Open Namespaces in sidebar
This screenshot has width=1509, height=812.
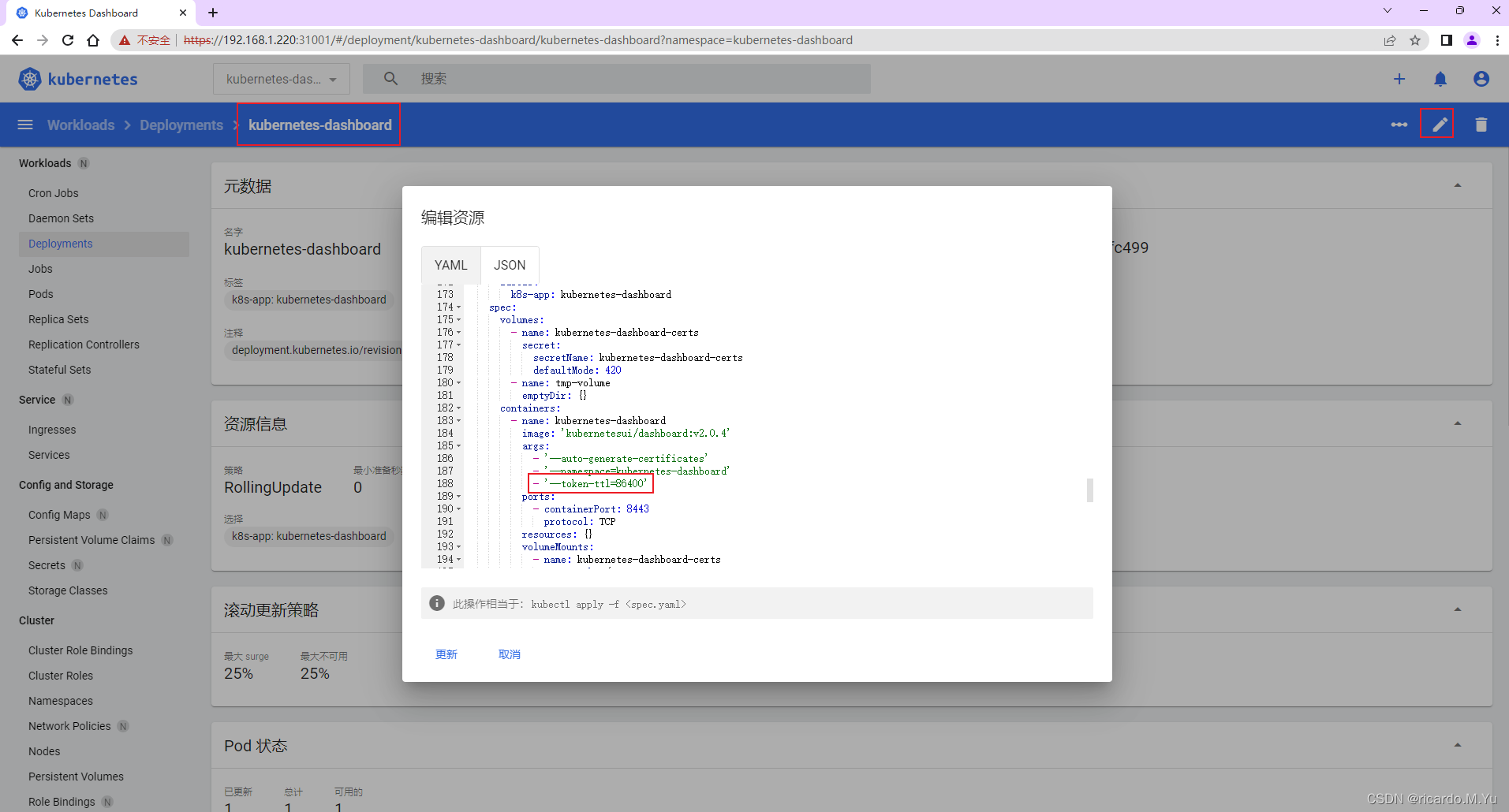[x=61, y=701]
